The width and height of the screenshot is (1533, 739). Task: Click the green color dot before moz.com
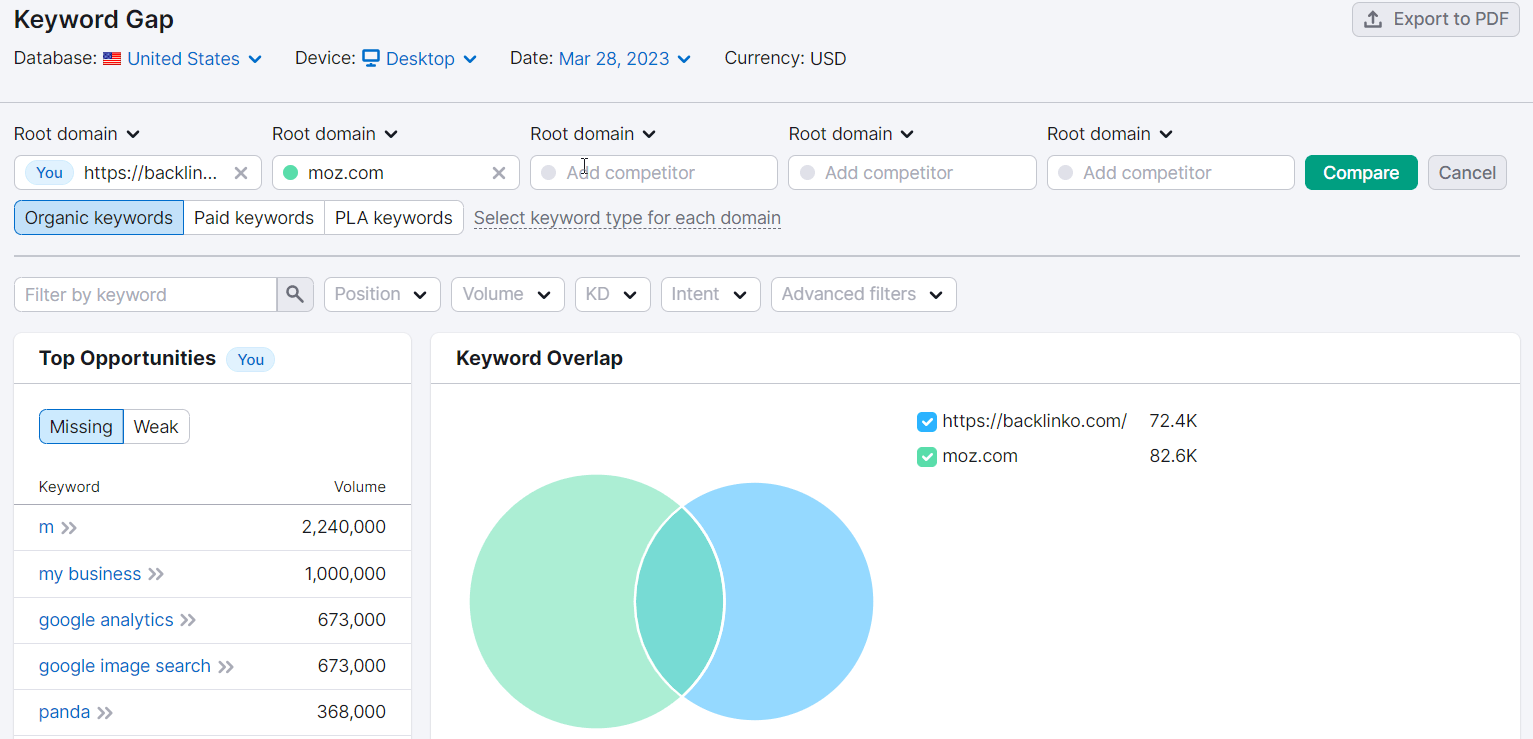[x=291, y=173]
